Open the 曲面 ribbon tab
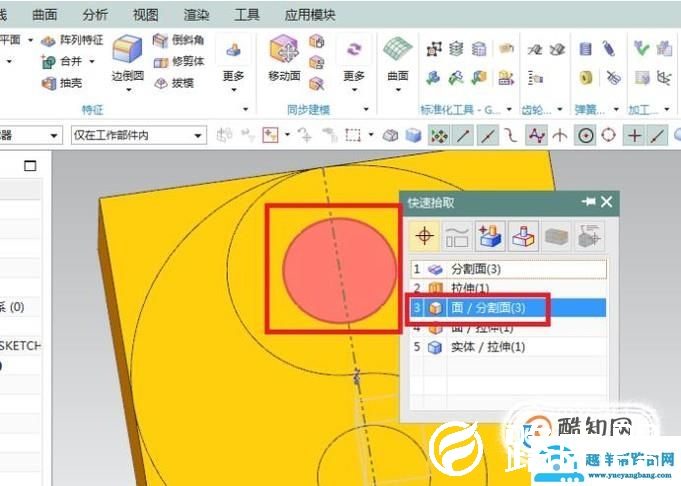This screenshot has height=486, width=681. click(x=45, y=15)
